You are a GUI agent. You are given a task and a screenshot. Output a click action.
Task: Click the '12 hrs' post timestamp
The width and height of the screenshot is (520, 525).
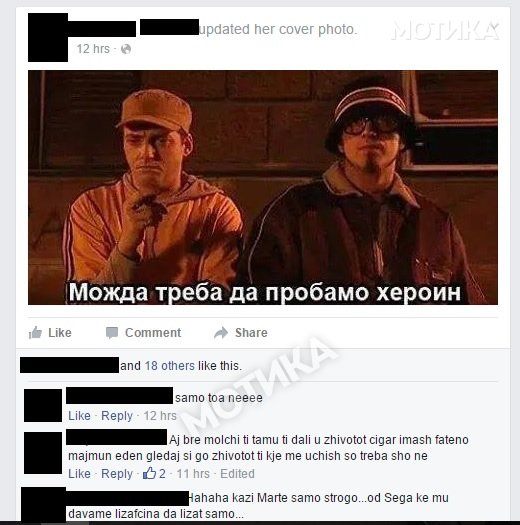93,49
